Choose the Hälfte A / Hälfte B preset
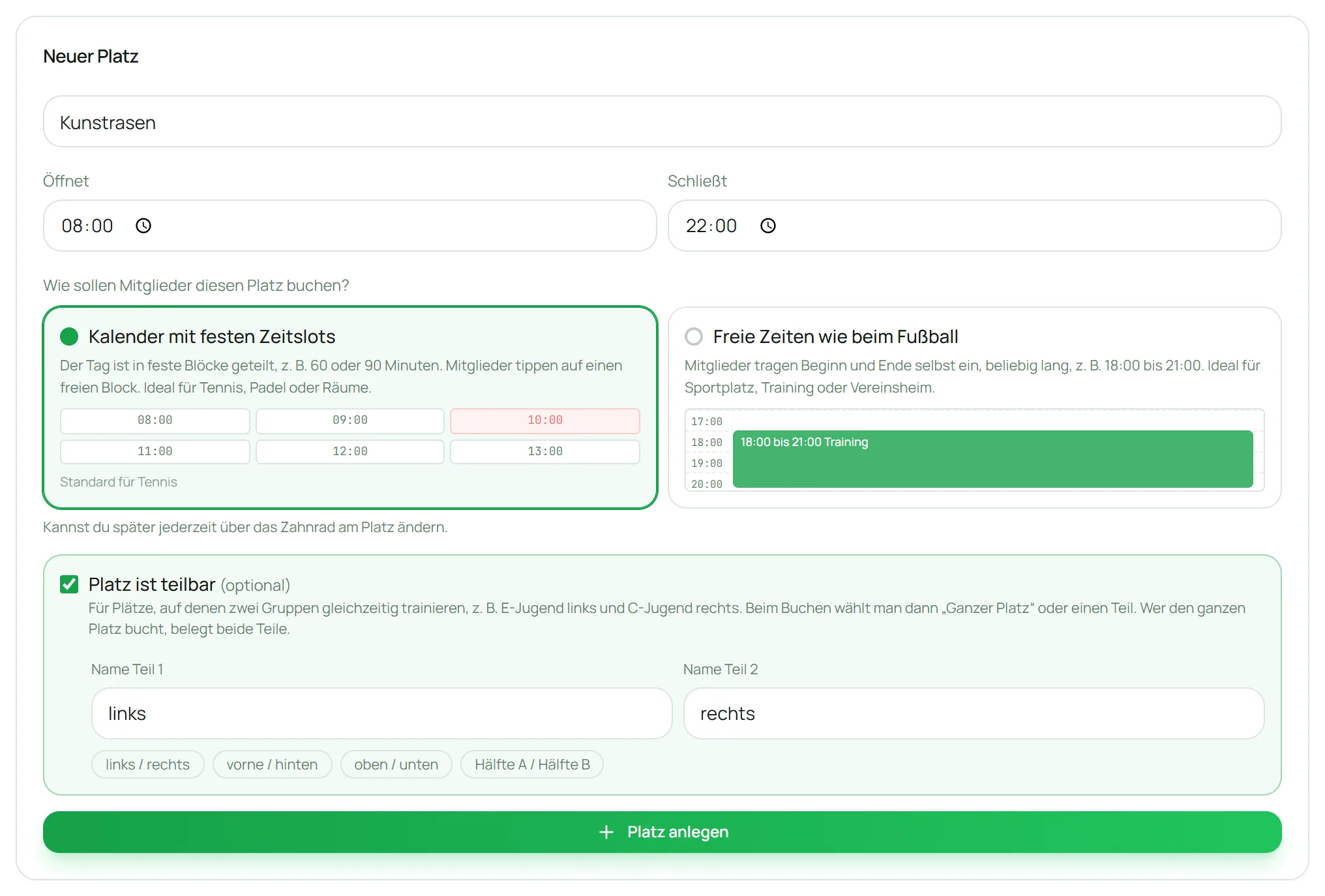 pos(532,764)
